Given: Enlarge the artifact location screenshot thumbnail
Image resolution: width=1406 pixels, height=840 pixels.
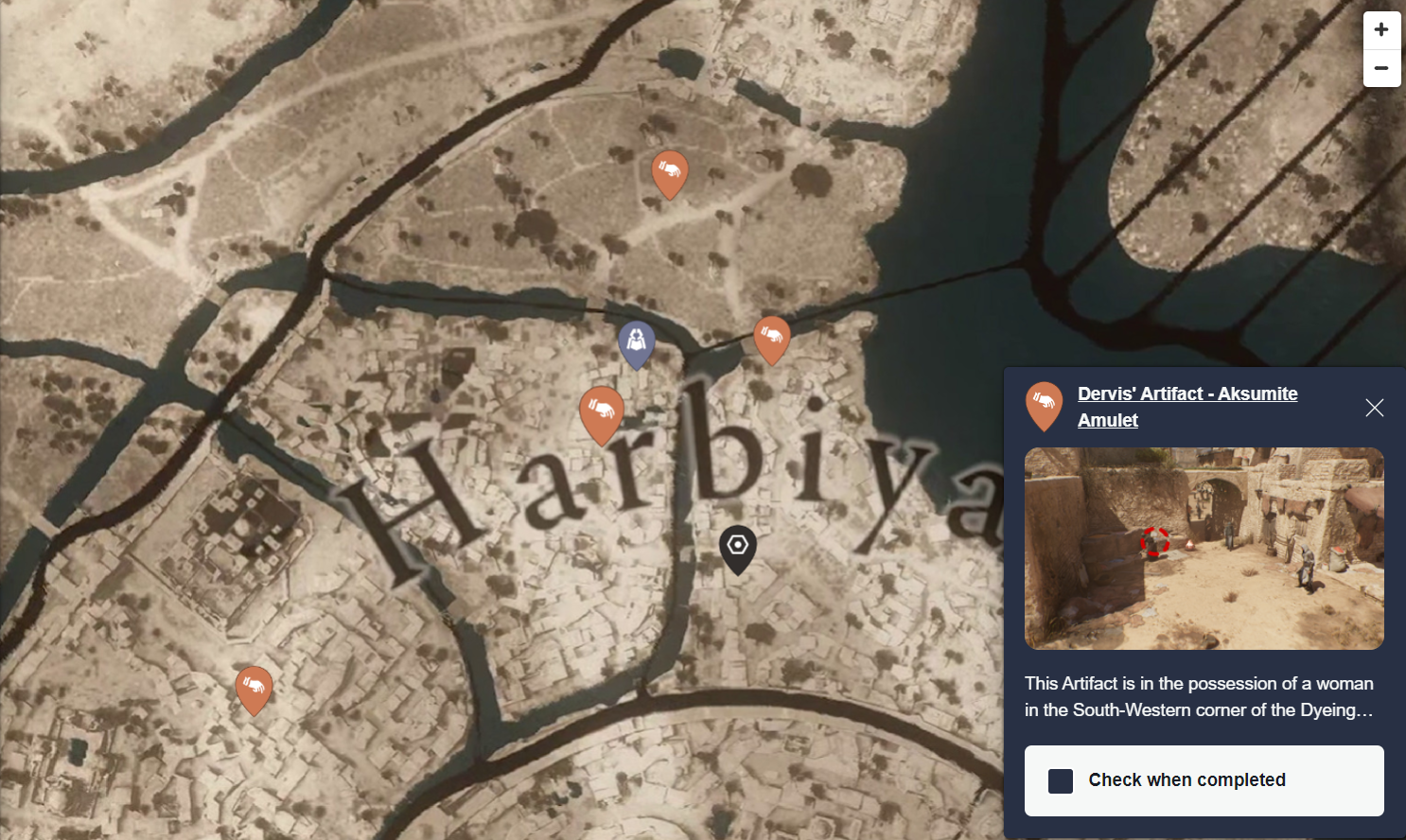Looking at the screenshot, I should coord(1204,549).
